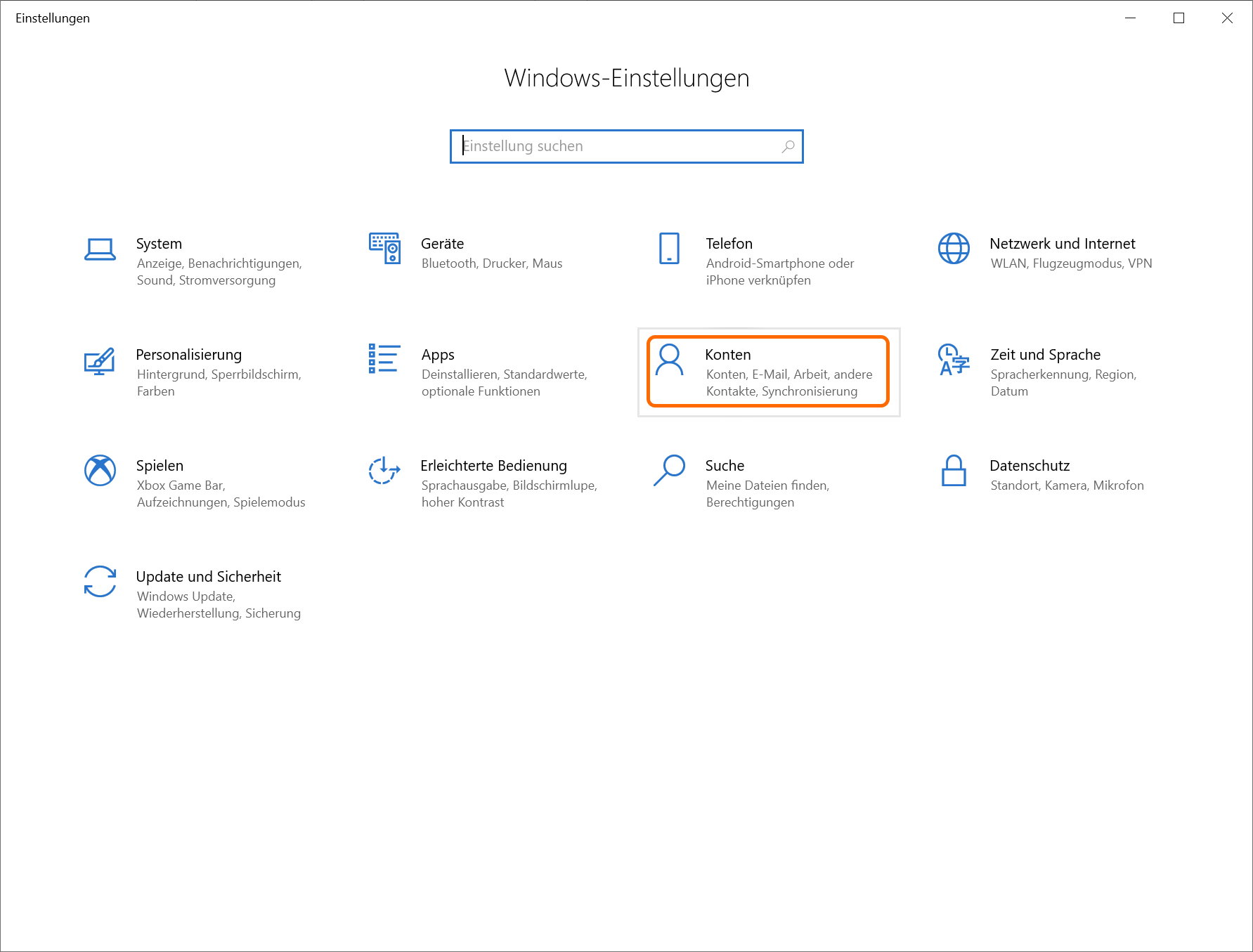Screen dimensions: 1253x952
Task: Click the Zeit und Sprache icon
Action: point(954,360)
